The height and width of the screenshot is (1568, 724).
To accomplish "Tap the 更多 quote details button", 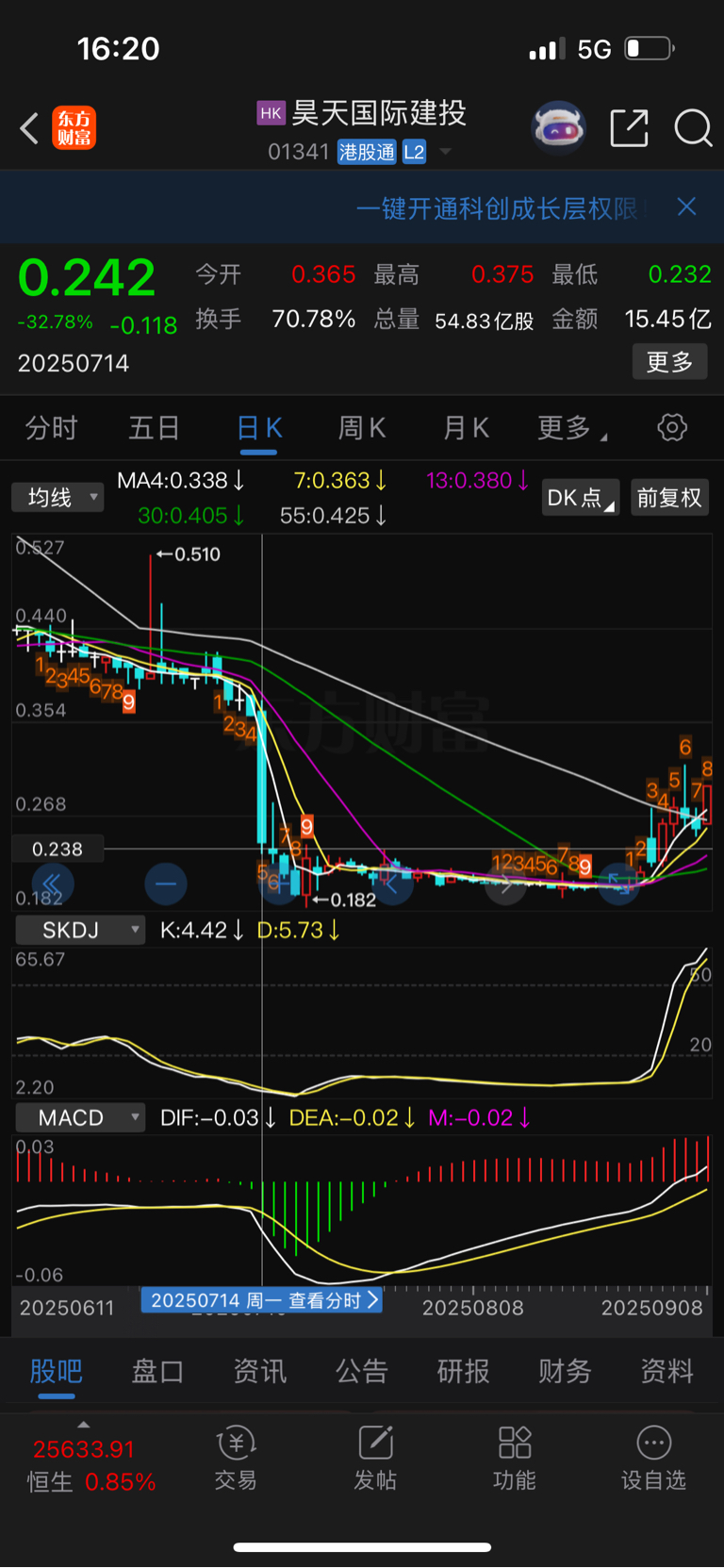I will tap(669, 361).
